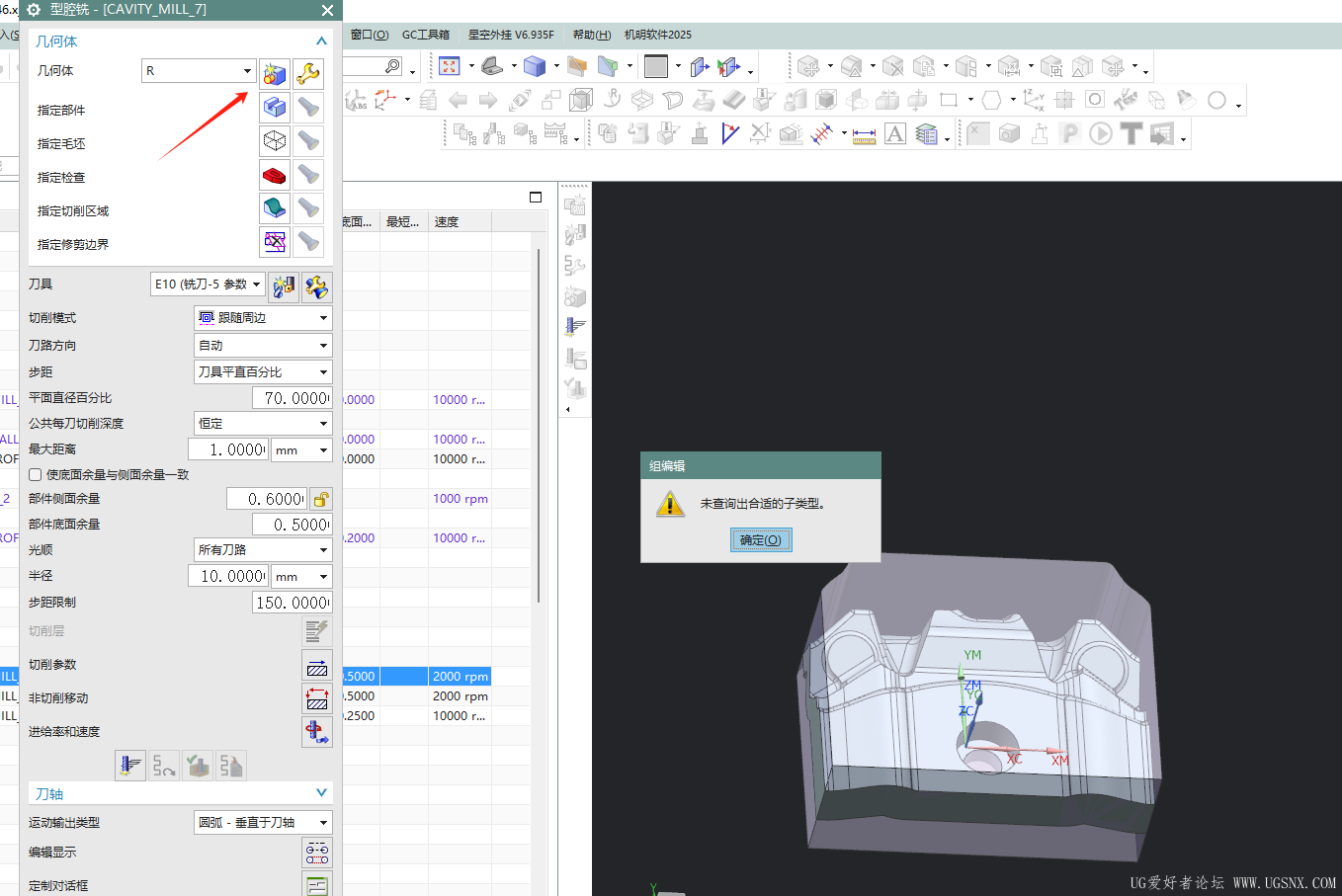
Task: Open the radius mm unit dropdown
Action: 301,576
